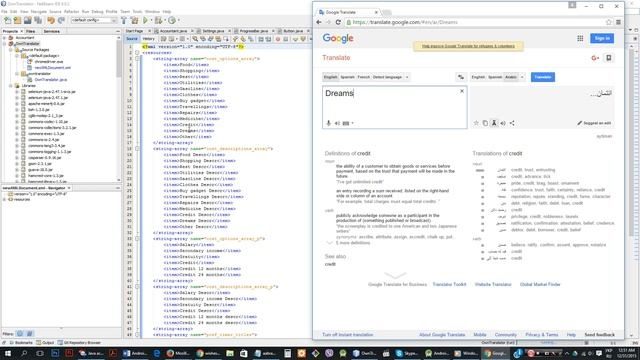Open Refactor menu in NetBeans
Screen dimensions: 640x360
pos(71,11)
